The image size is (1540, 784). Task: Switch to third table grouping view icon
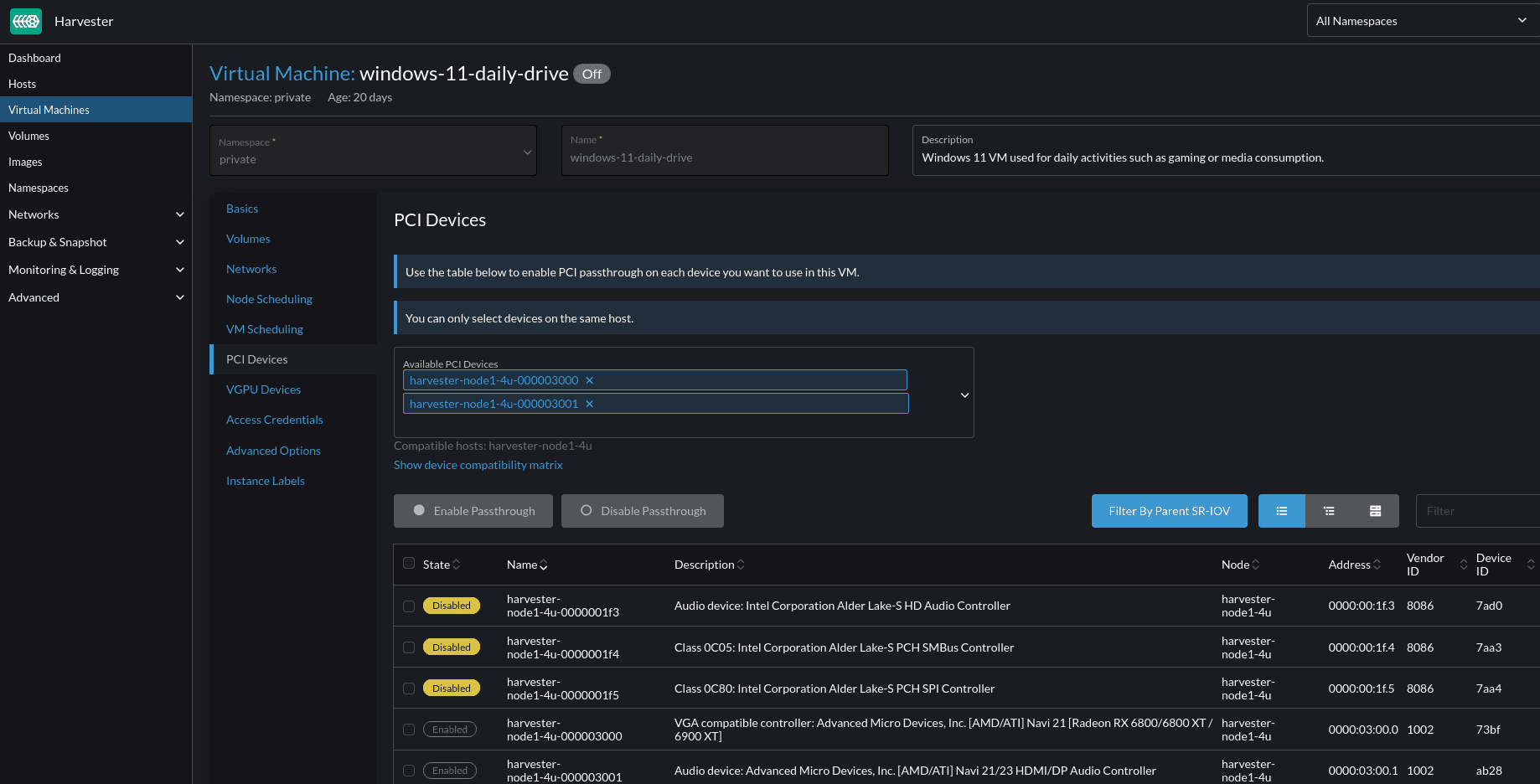coord(1375,511)
